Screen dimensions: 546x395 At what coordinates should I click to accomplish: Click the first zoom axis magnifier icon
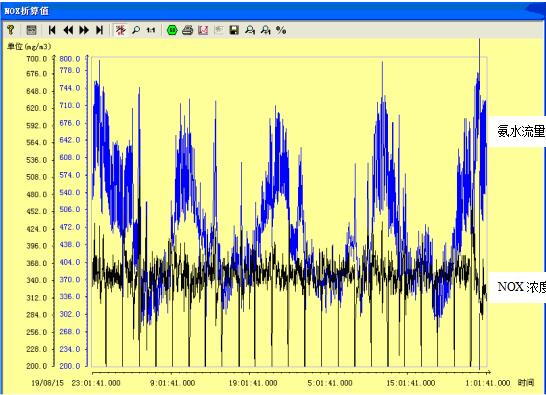click(x=250, y=30)
